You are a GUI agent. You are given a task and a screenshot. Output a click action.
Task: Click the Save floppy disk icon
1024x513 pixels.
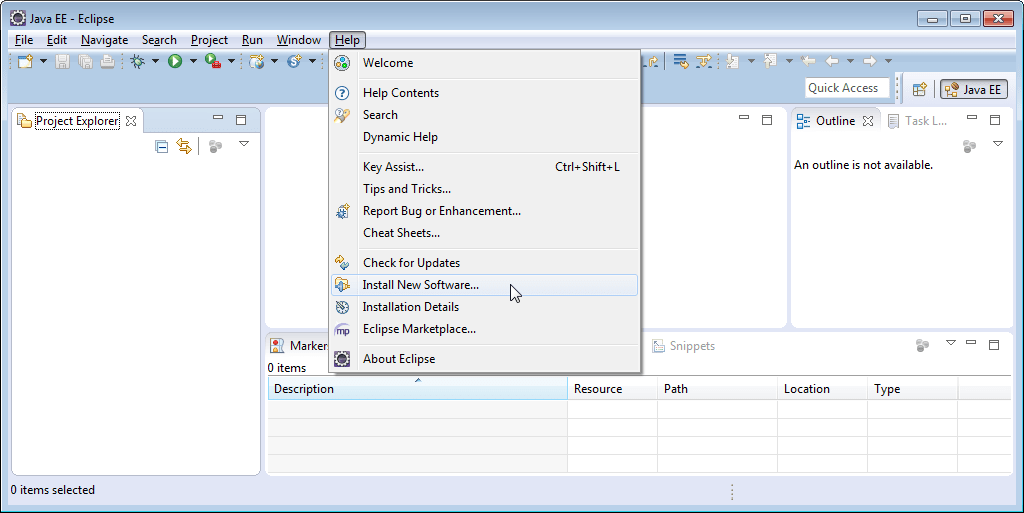(x=62, y=61)
